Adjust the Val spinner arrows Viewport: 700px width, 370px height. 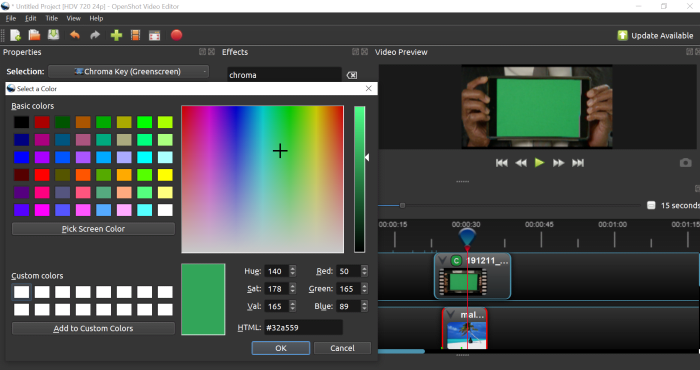coord(292,306)
